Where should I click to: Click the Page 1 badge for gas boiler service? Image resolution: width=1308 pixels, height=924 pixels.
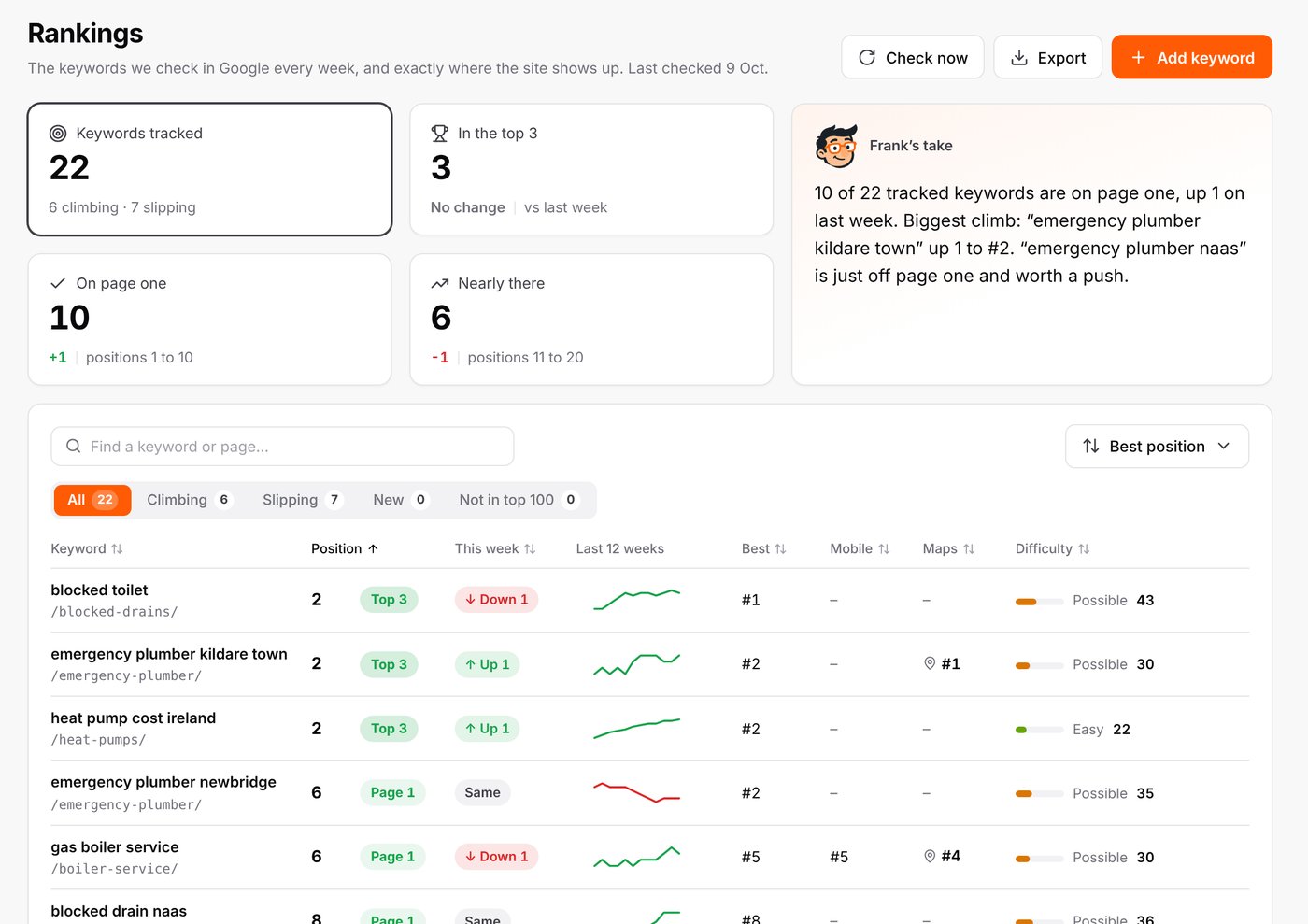[392, 857]
